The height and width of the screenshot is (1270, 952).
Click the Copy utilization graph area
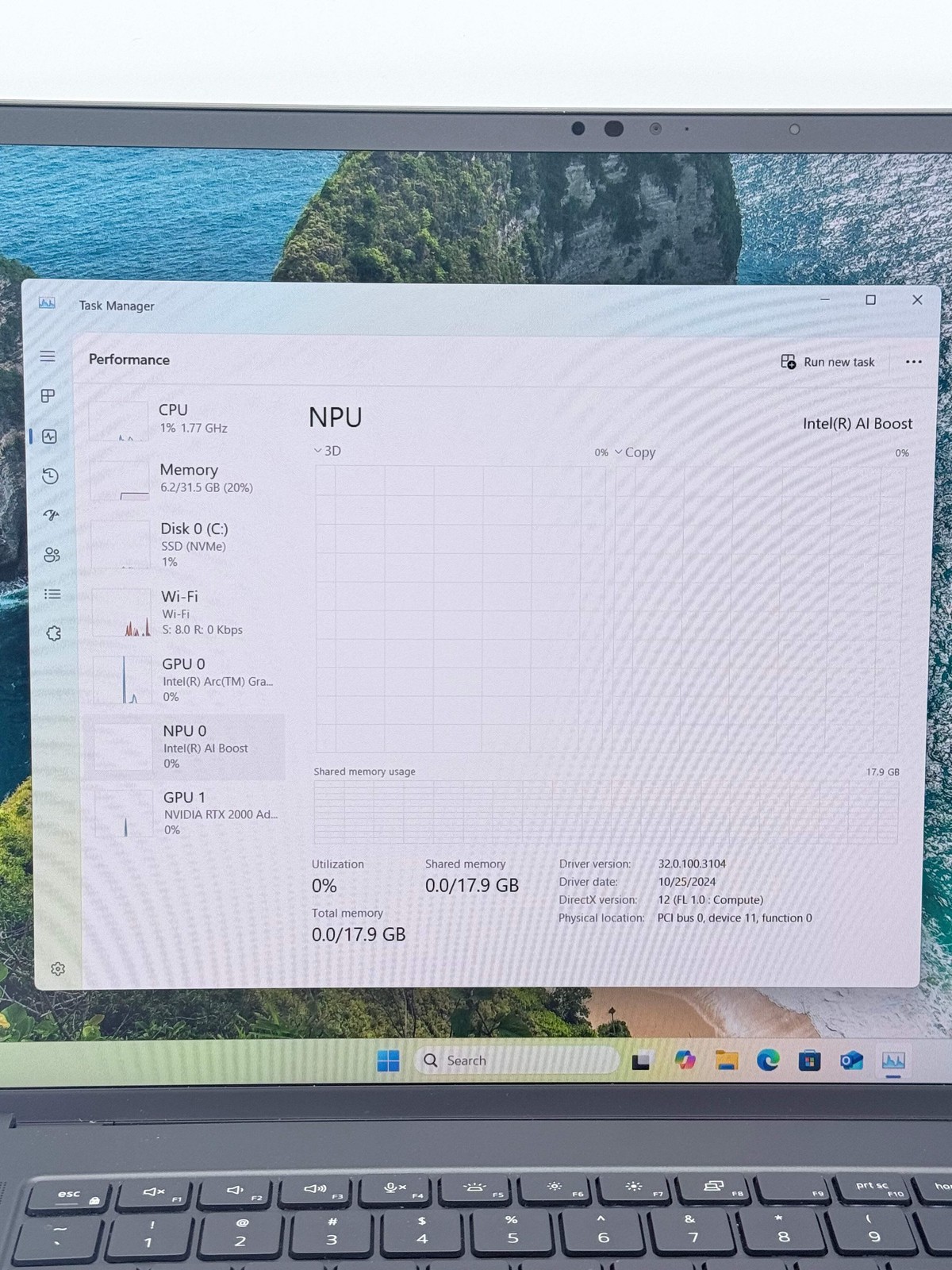pyautogui.click(x=759, y=609)
